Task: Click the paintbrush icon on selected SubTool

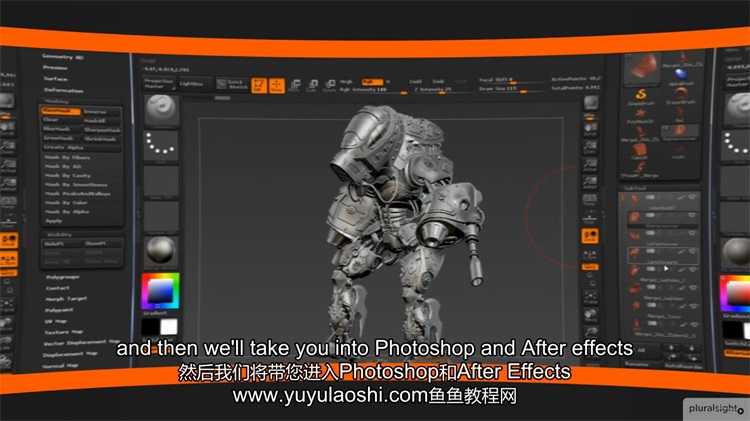Action: click(680, 252)
